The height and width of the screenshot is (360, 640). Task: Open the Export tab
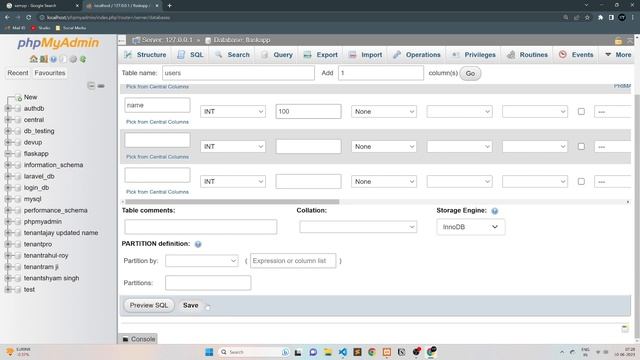pyautogui.click(x=321, y=55)
